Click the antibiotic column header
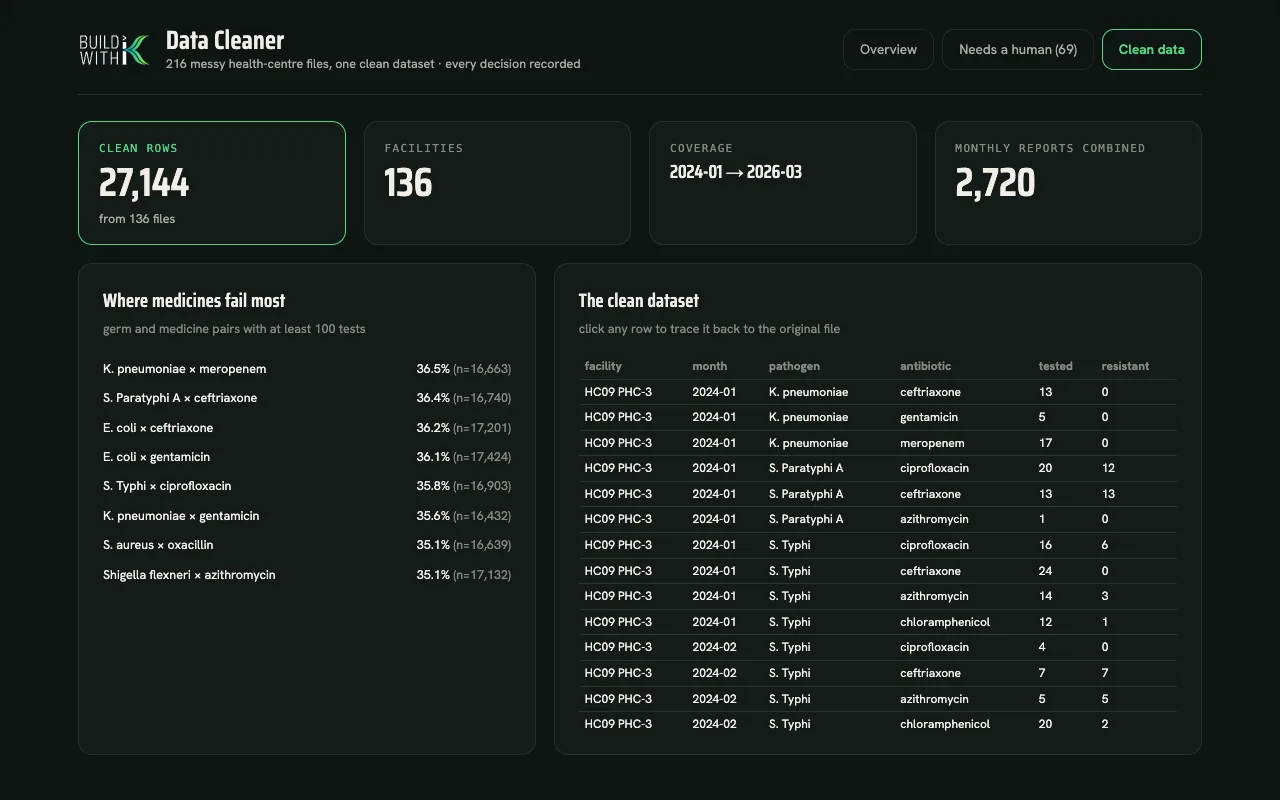Image resolution: width=1280 pixels, height=800 pixels. click(926, 366)
